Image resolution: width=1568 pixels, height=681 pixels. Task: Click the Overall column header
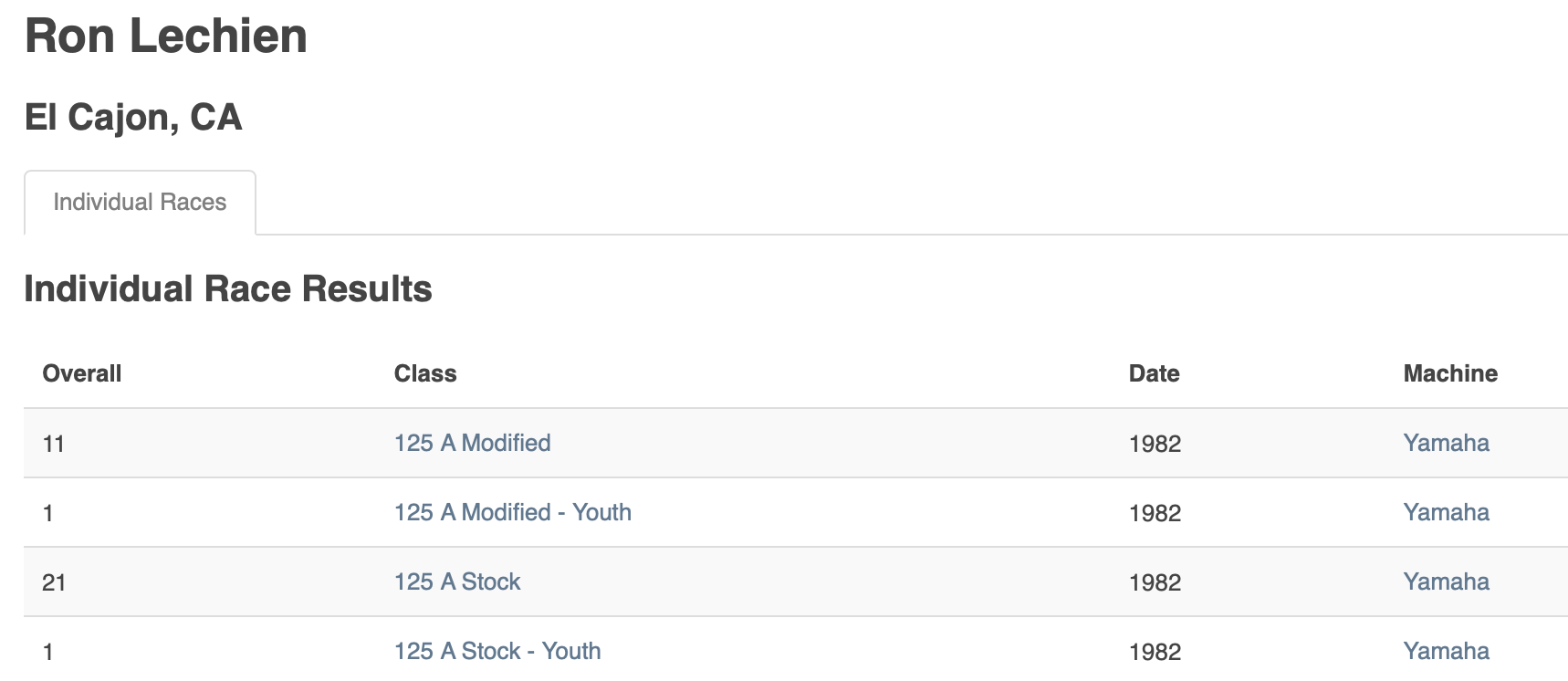coord(81,373)
